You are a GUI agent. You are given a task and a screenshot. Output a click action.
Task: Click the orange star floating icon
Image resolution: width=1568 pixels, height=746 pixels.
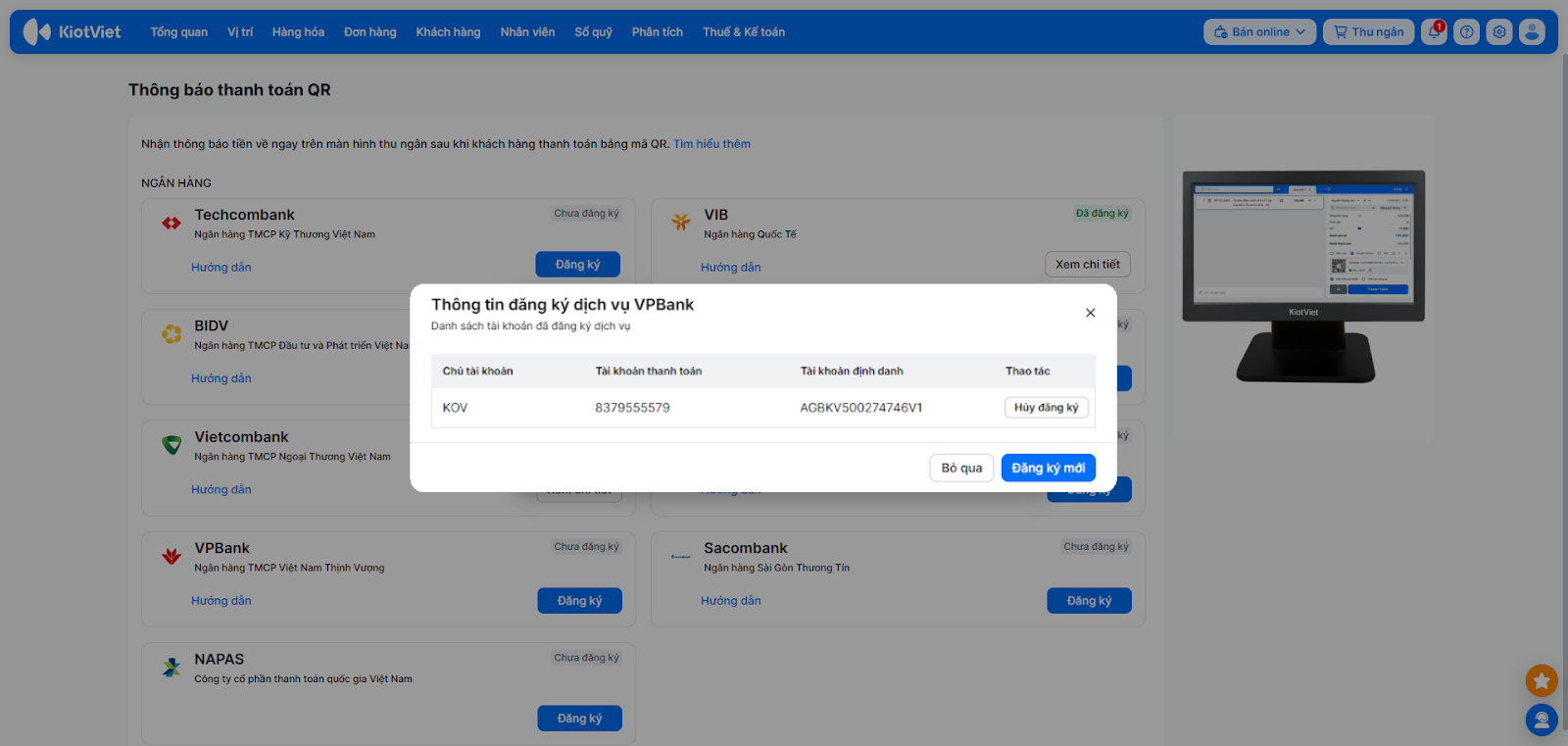point(1542,680)
